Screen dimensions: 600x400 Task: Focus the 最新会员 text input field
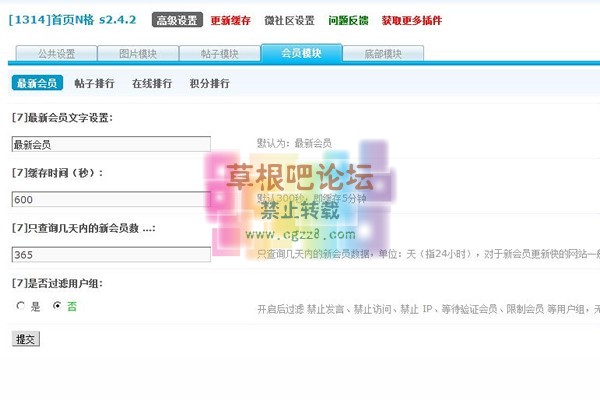coord(111,144)
